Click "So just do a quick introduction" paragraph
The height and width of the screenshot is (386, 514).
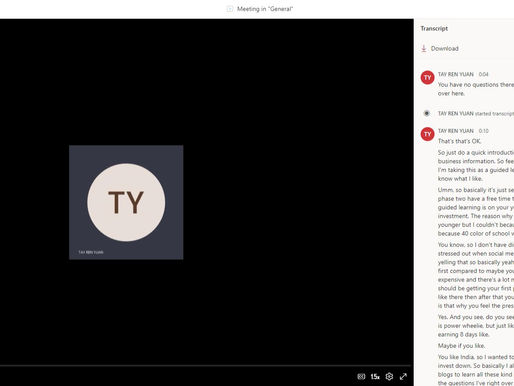coord(476,166)
